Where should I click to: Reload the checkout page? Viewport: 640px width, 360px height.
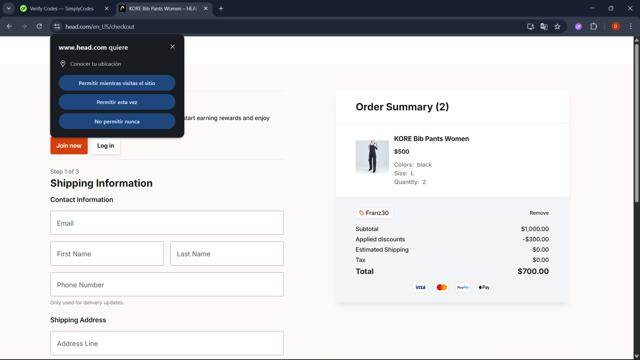coord(39,27)
